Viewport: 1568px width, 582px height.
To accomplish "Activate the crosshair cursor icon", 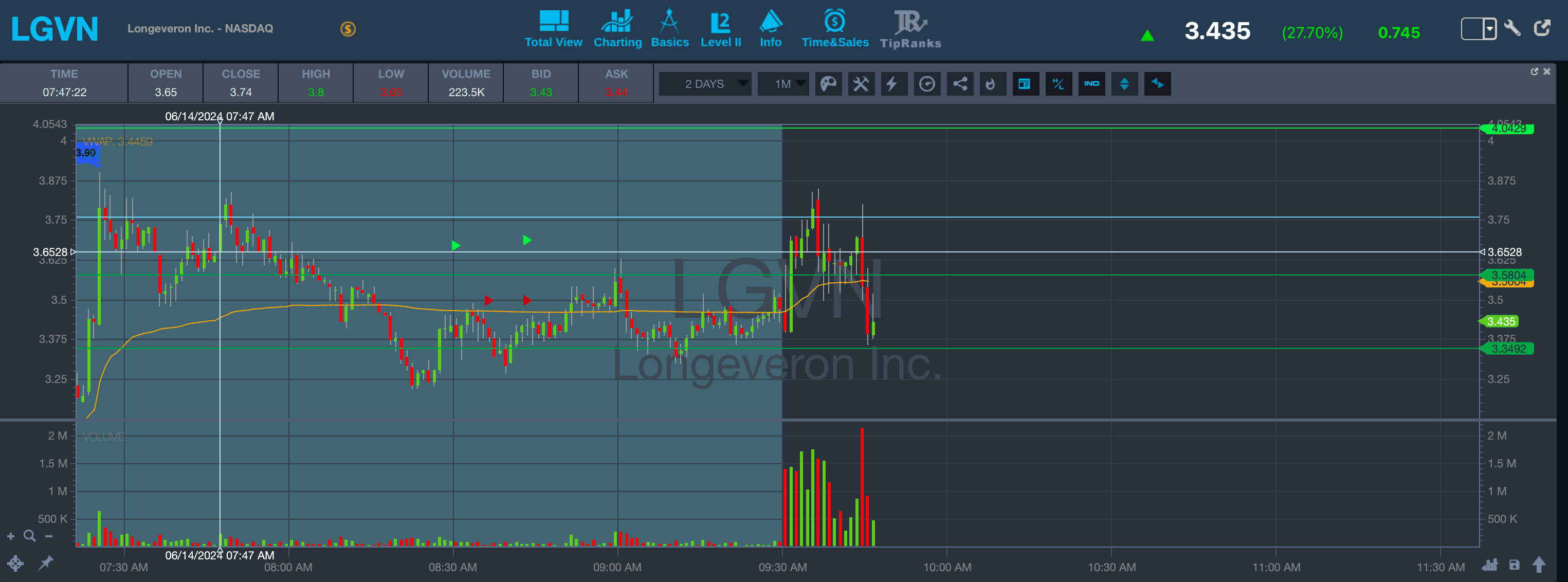I will (x=15, y=563).
